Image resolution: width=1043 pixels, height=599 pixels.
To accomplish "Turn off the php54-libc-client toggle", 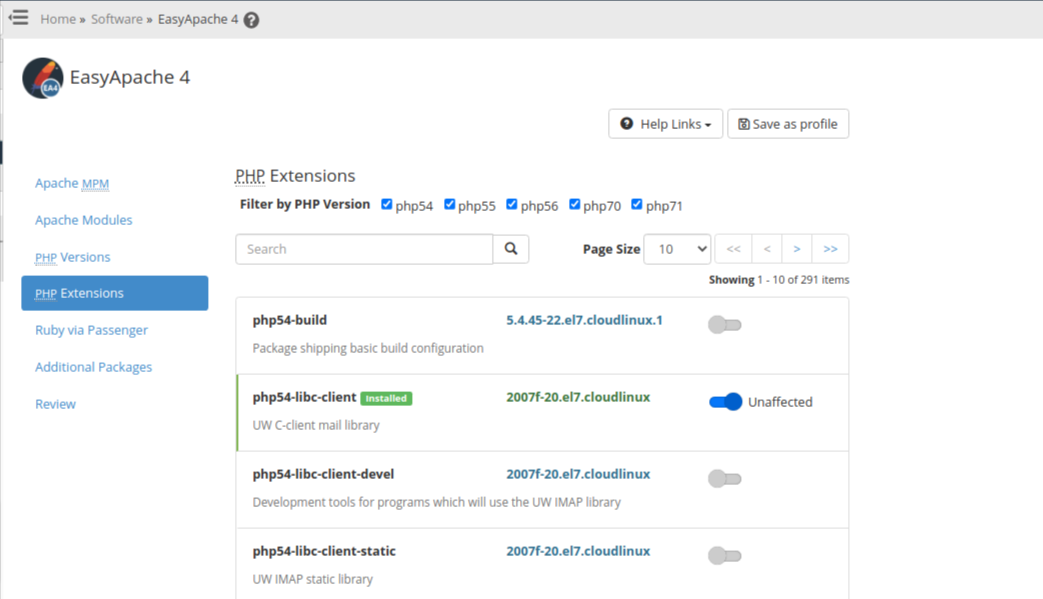I will coord(725,402).
